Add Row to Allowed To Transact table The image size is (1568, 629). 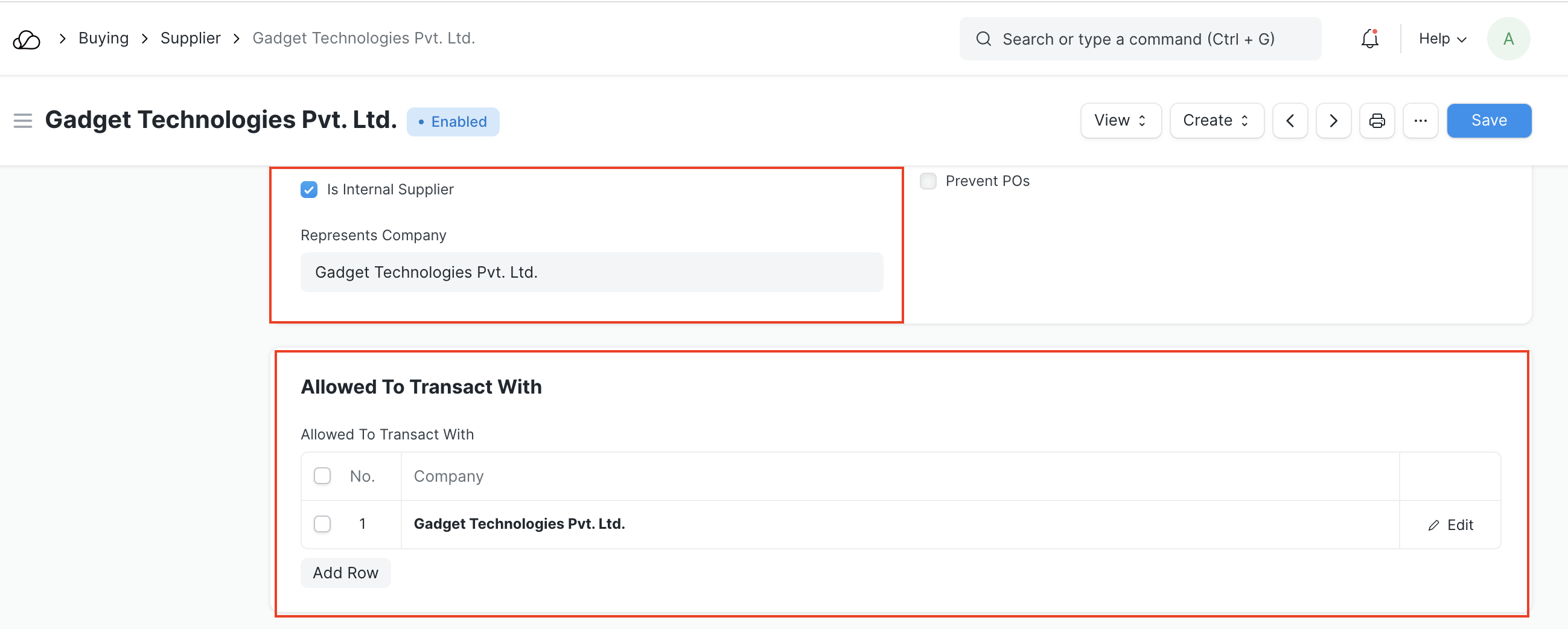click(x=345, y=572)
